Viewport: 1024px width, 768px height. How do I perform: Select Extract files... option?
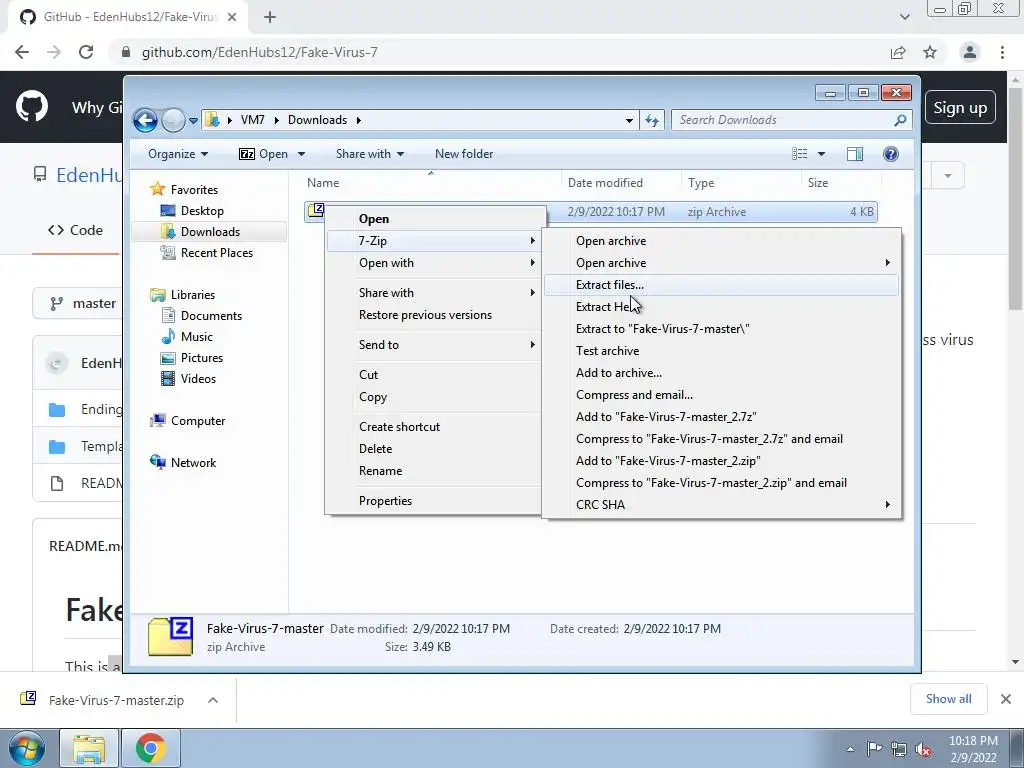coord(722,285)
